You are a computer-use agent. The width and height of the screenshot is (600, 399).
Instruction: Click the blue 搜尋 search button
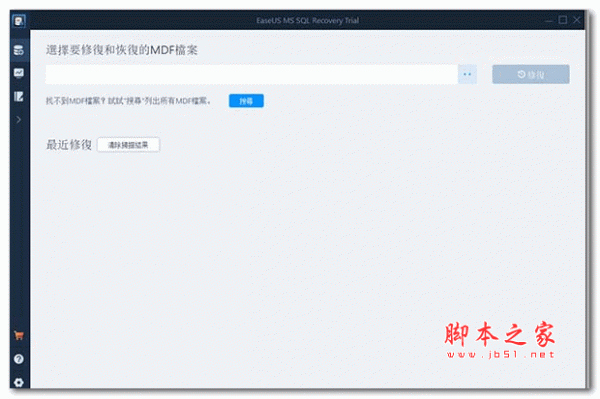[246, 101]
